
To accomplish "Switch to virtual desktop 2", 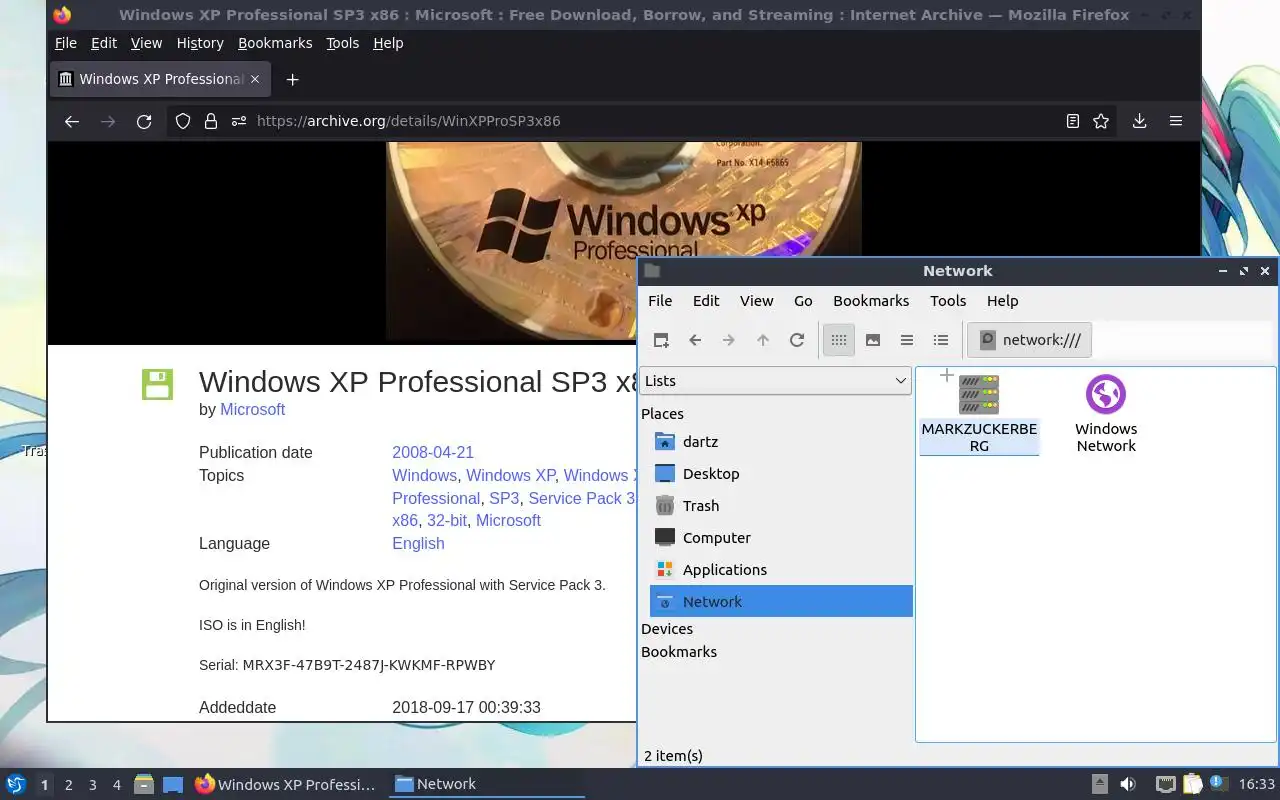I will 68,785.
